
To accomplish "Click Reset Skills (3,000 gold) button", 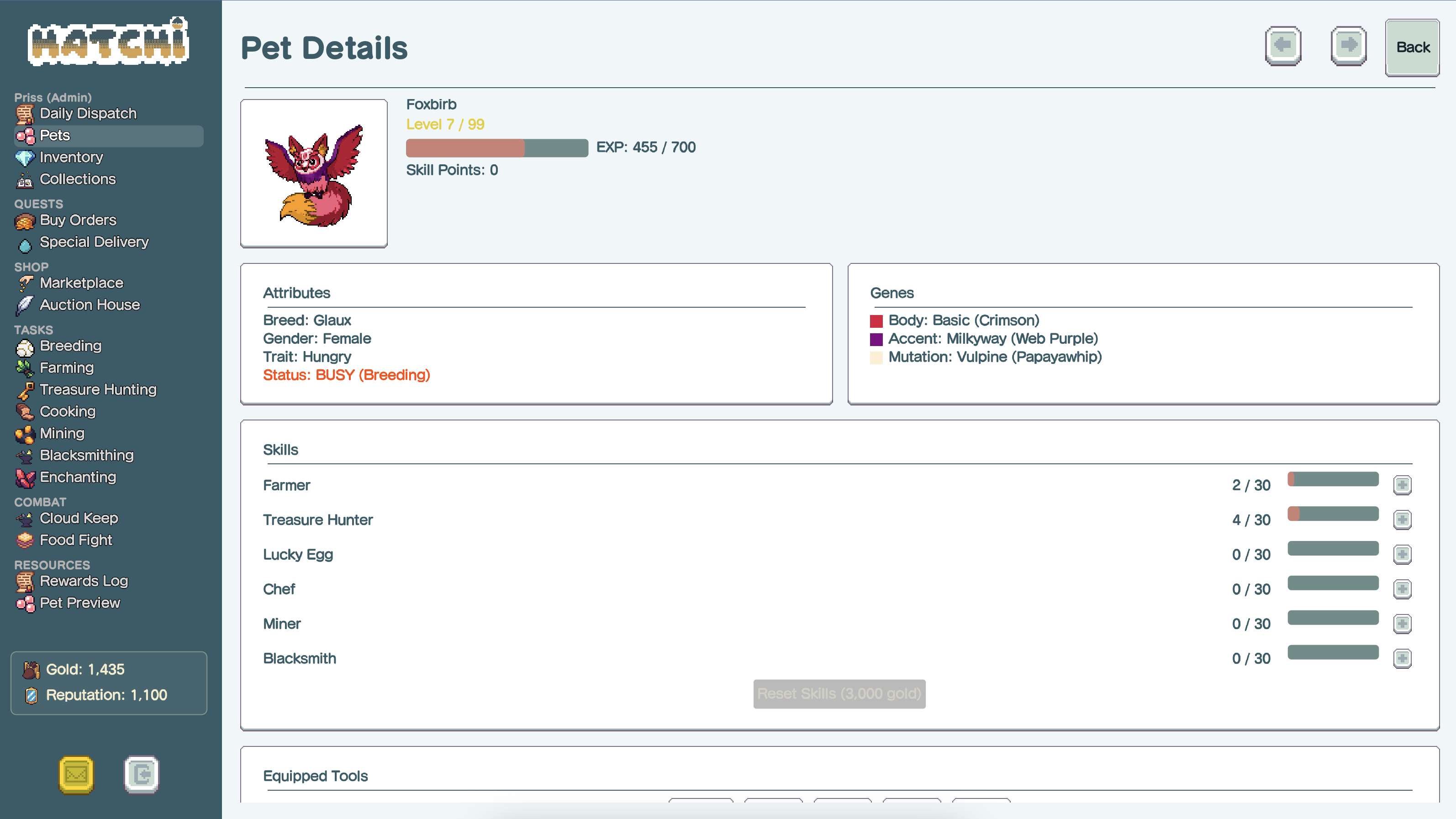I will (x=839, y=693).
